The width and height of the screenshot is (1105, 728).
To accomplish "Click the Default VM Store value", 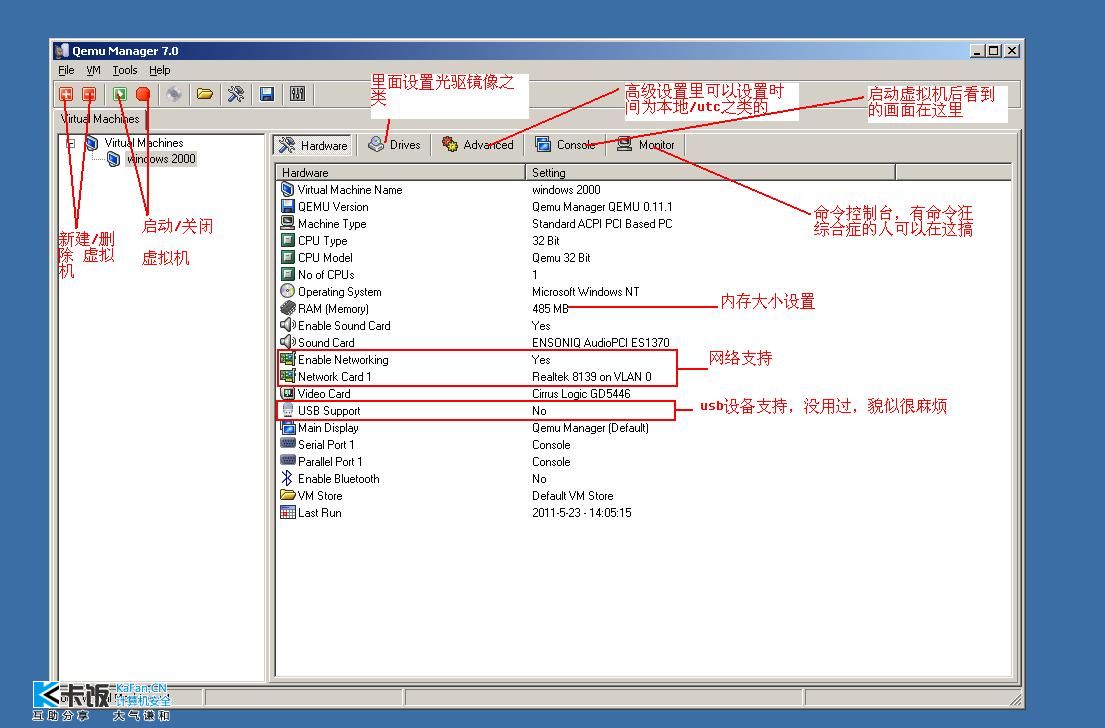I will point(573,495).
